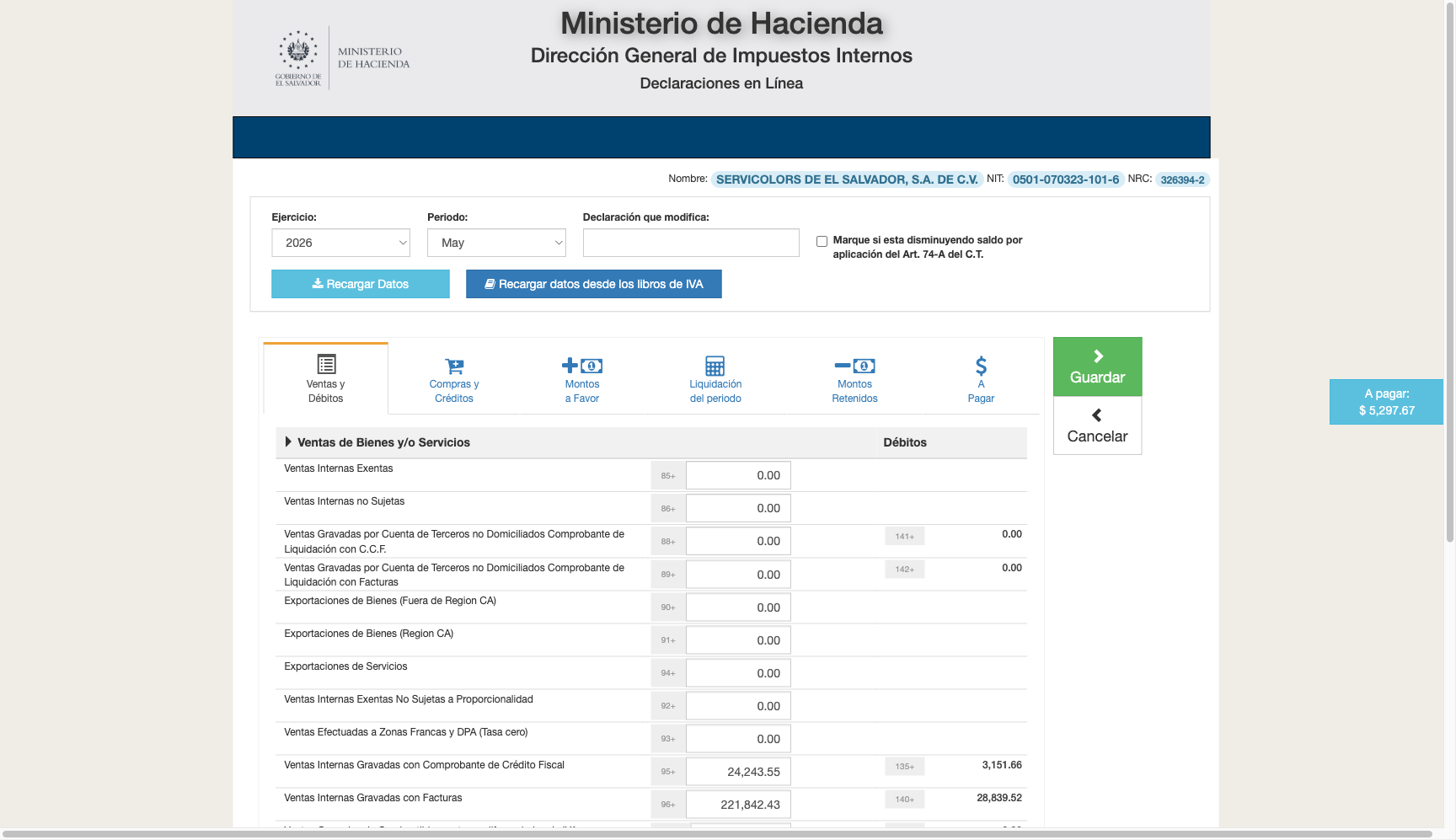Click the 28,839.52 debit value
This screenshot has height=840, width=1456.
click(999, 798)
